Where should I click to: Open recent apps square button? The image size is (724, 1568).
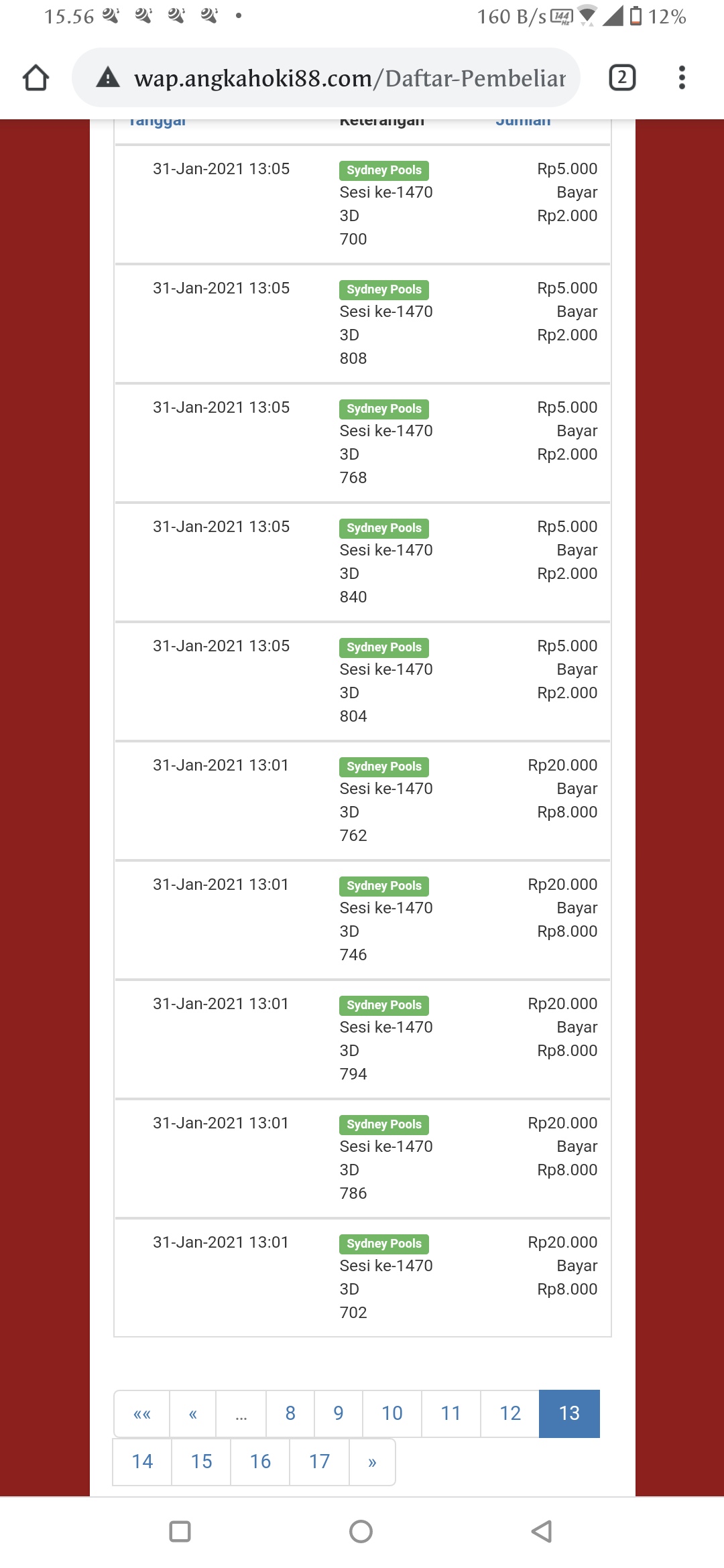[x=180, y=1531]
